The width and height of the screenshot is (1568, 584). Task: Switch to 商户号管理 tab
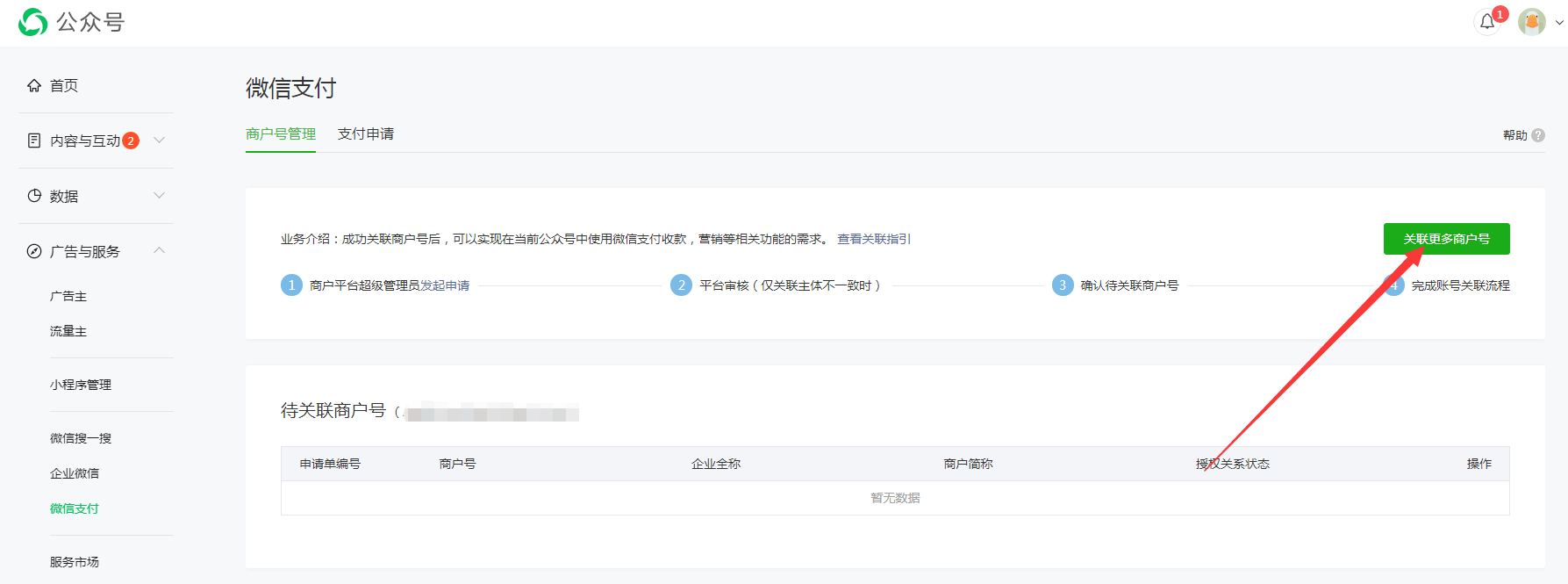point(281,133)
